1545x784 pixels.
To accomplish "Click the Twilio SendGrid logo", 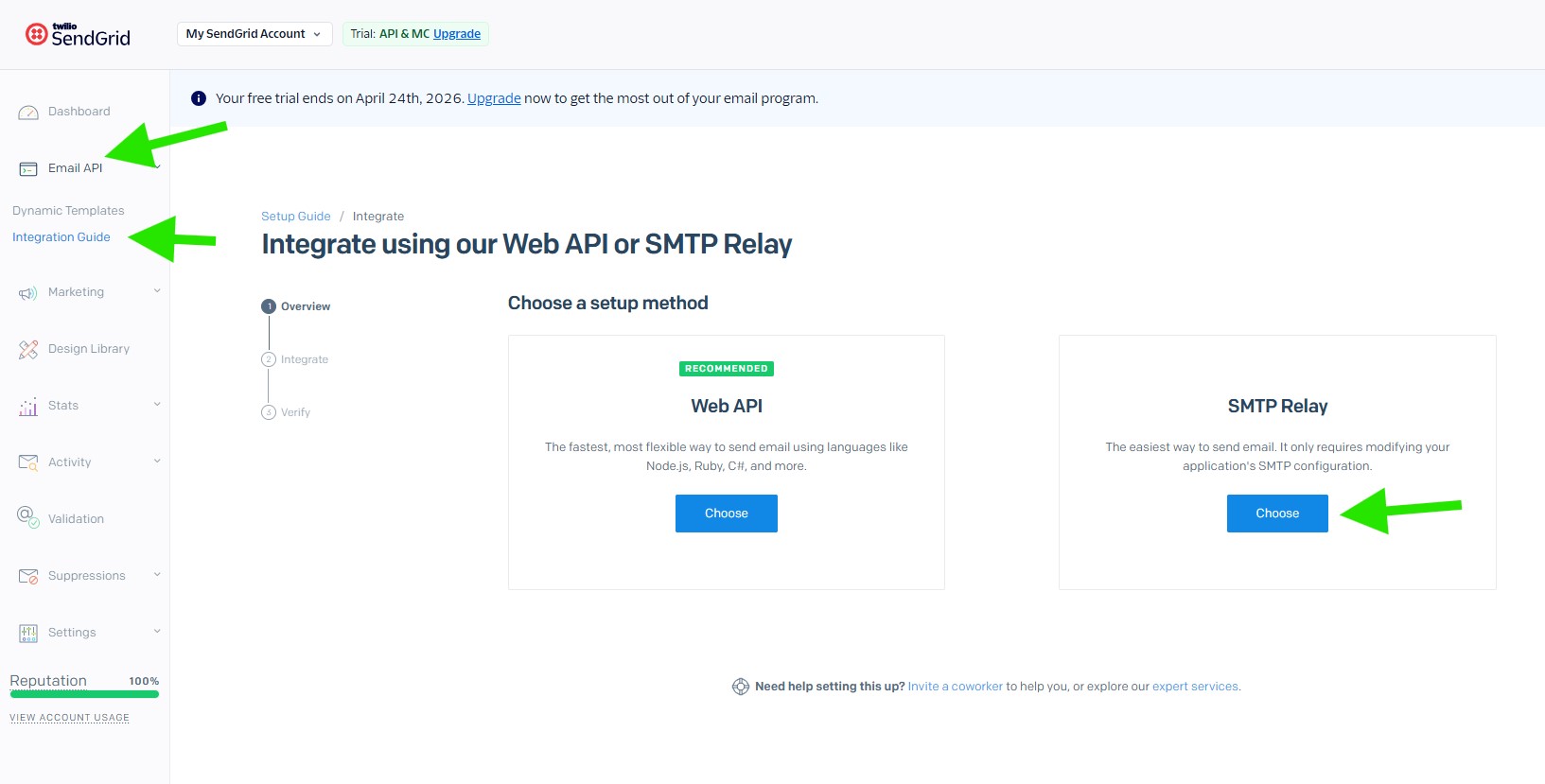I will point(78,35).
